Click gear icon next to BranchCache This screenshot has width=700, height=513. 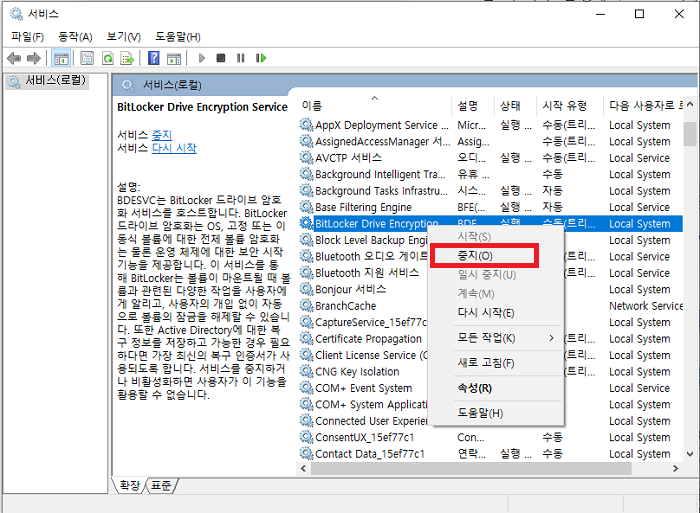[306, 305]
